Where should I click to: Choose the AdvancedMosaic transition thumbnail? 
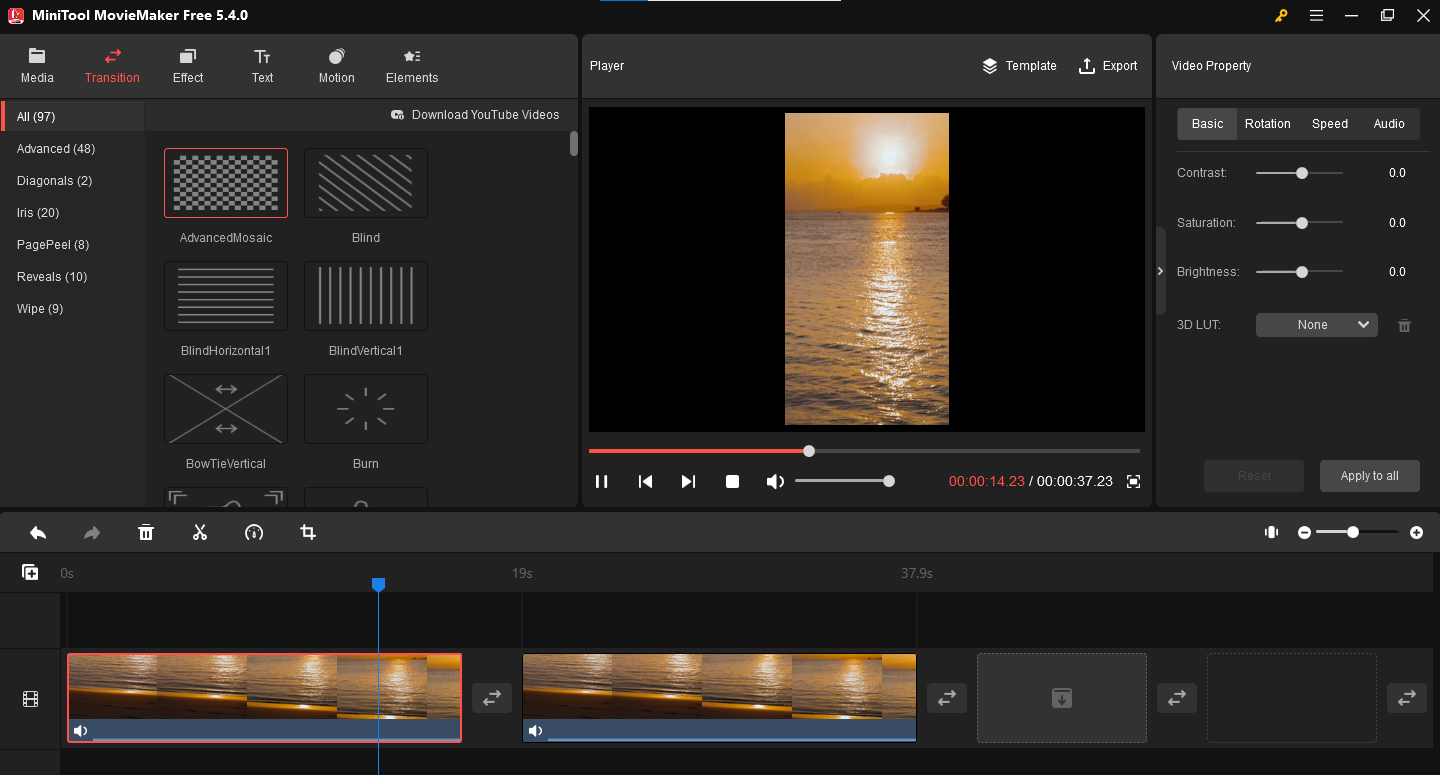[x=226, y=183]
